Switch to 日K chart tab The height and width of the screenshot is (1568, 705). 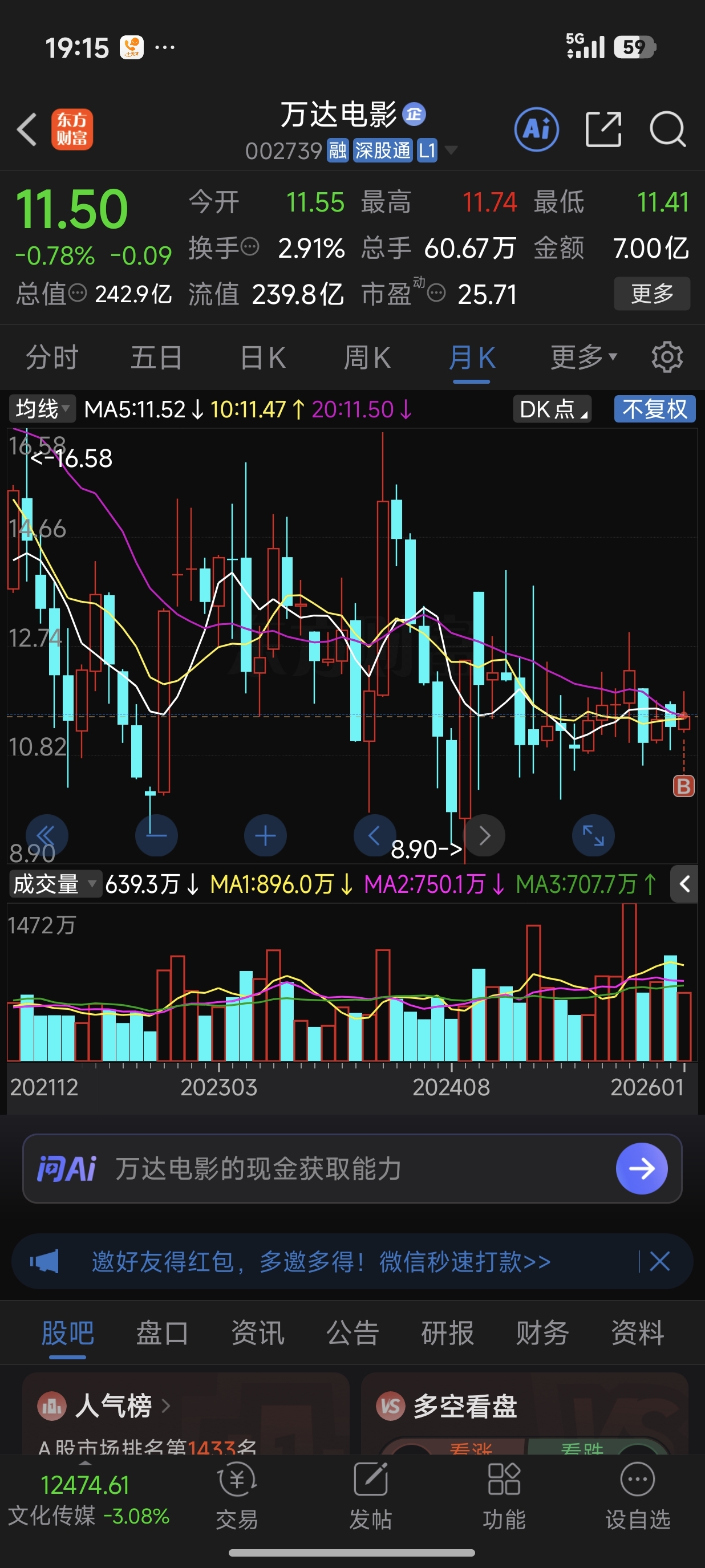pos(262,357)
